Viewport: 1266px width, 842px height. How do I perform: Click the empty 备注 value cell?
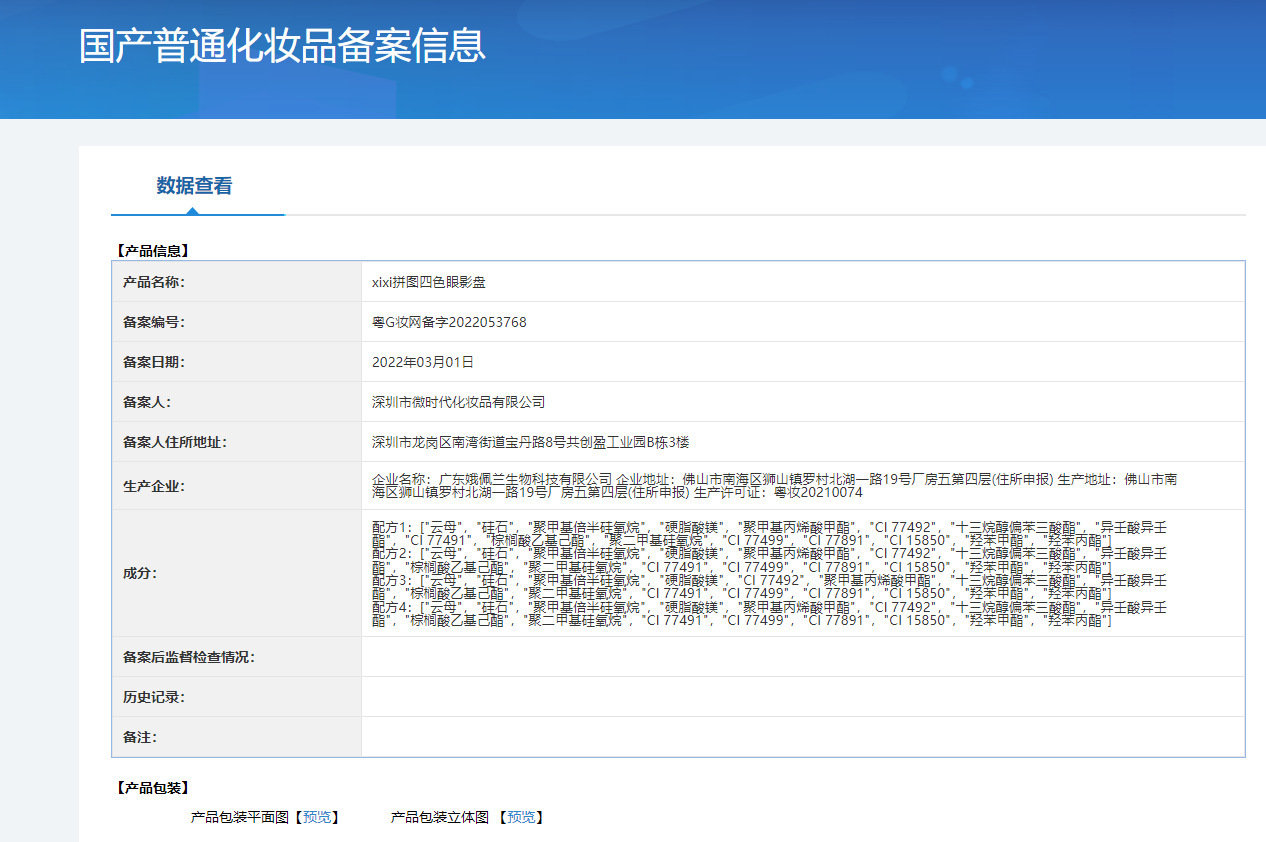[x=802, y=737]
